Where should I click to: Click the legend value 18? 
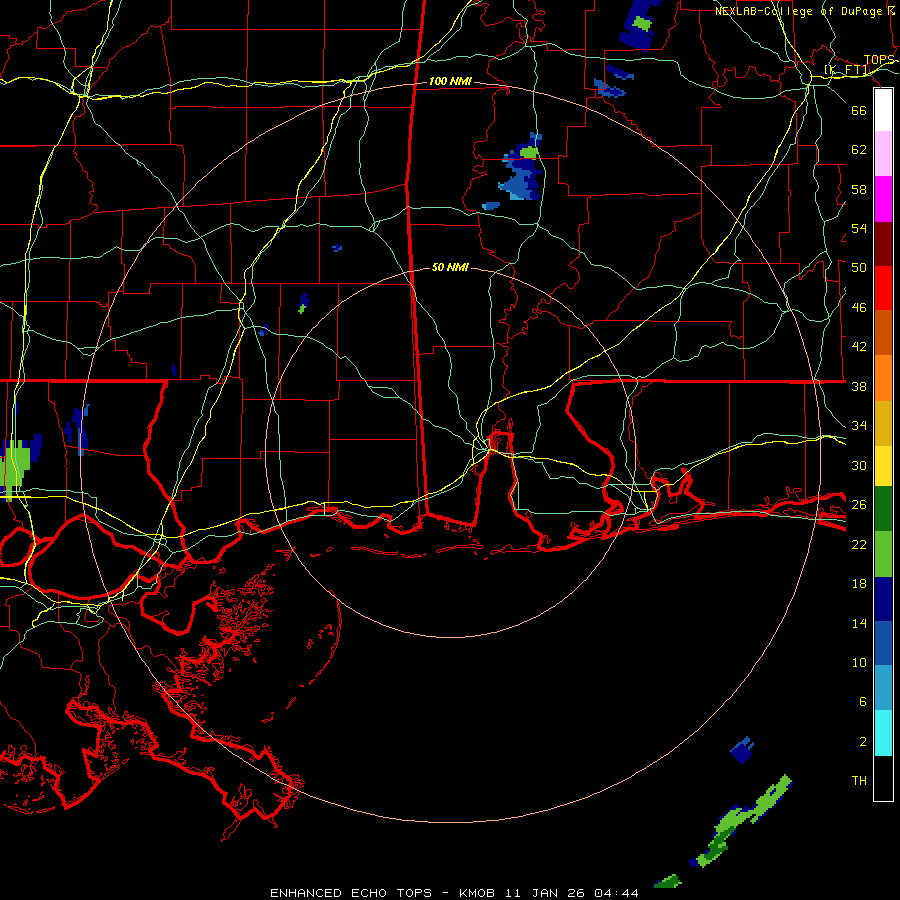[x=859, y=584]
